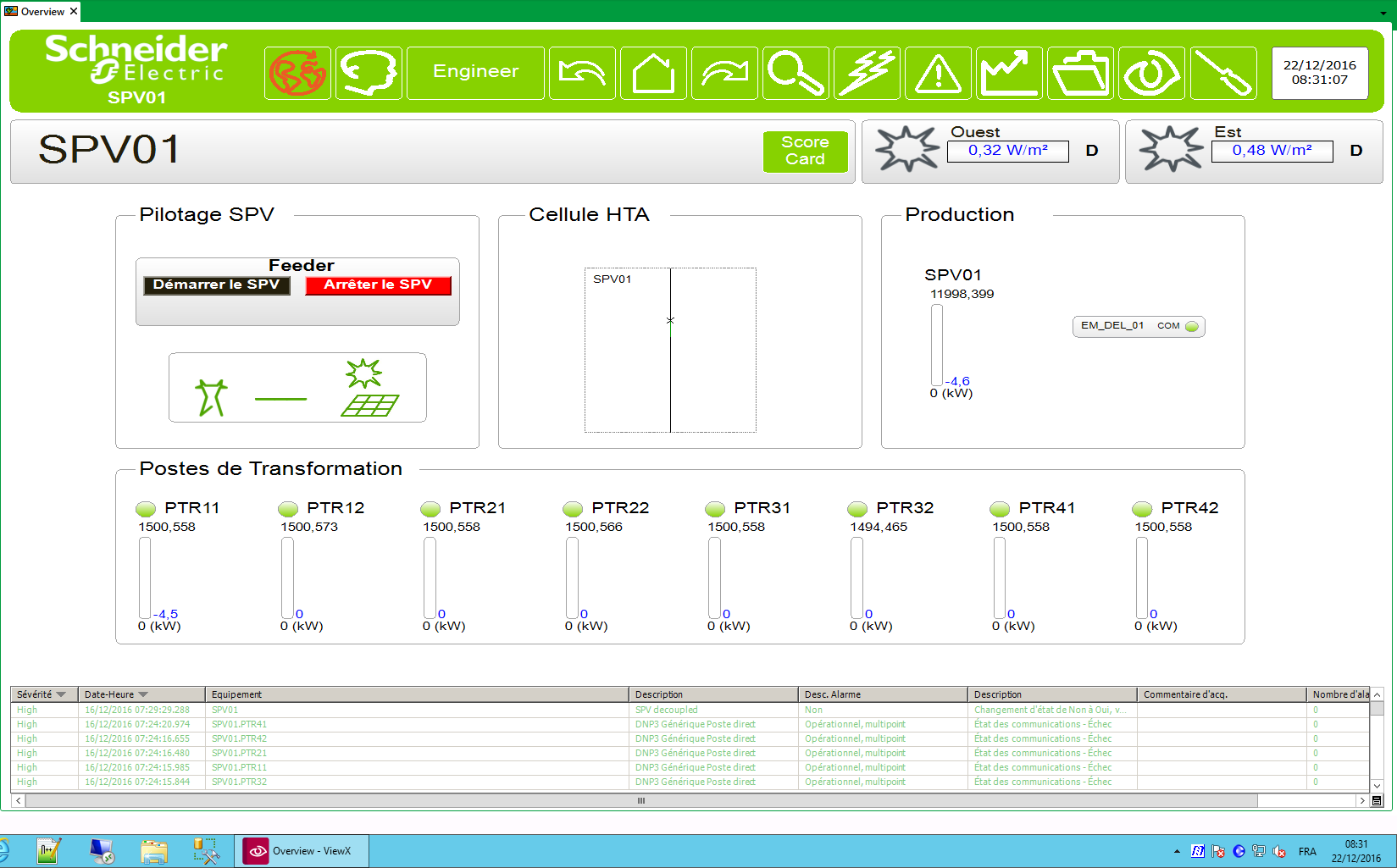Open the green Score Card button
Image resolution: width=1397 pixels, height=868 pixels.
(x=805, y=152)
